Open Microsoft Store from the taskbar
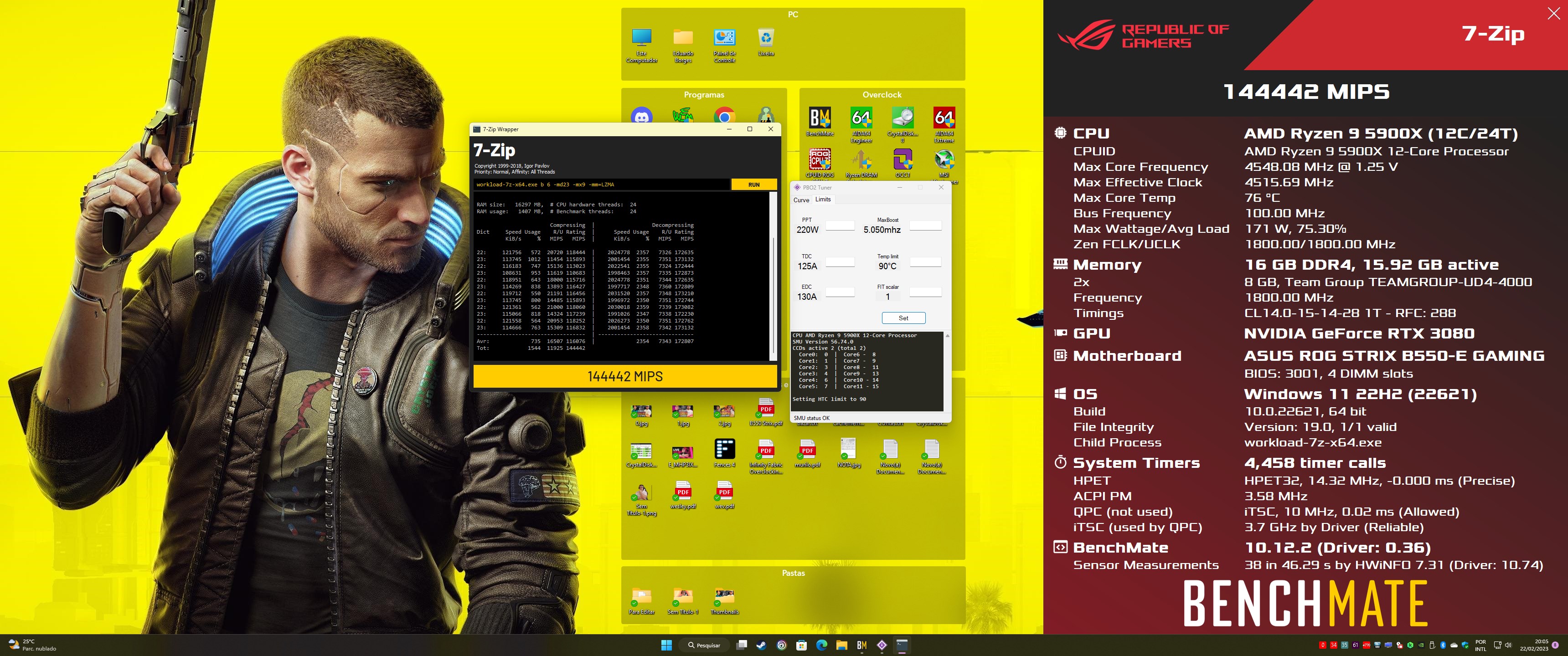The height and width of the screenshot is (656, 1568). click(x=802, y=645)
